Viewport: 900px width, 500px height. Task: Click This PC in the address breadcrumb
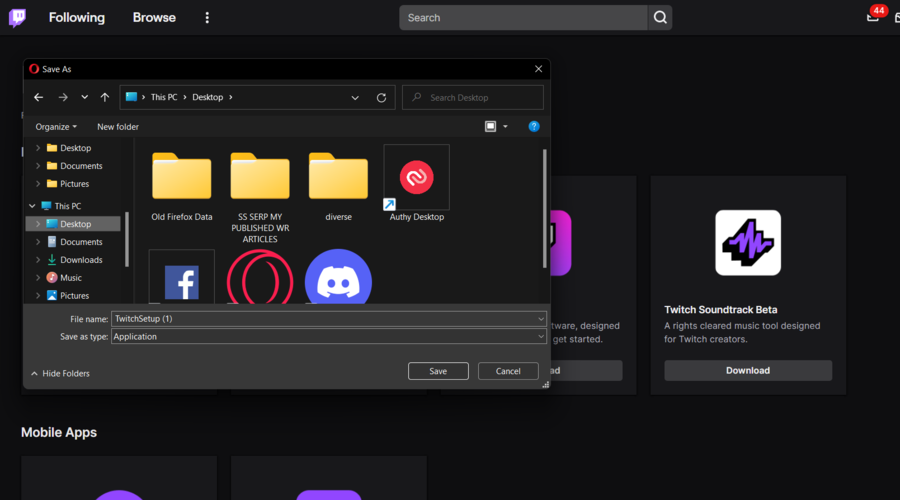click(x=164, y=97)
